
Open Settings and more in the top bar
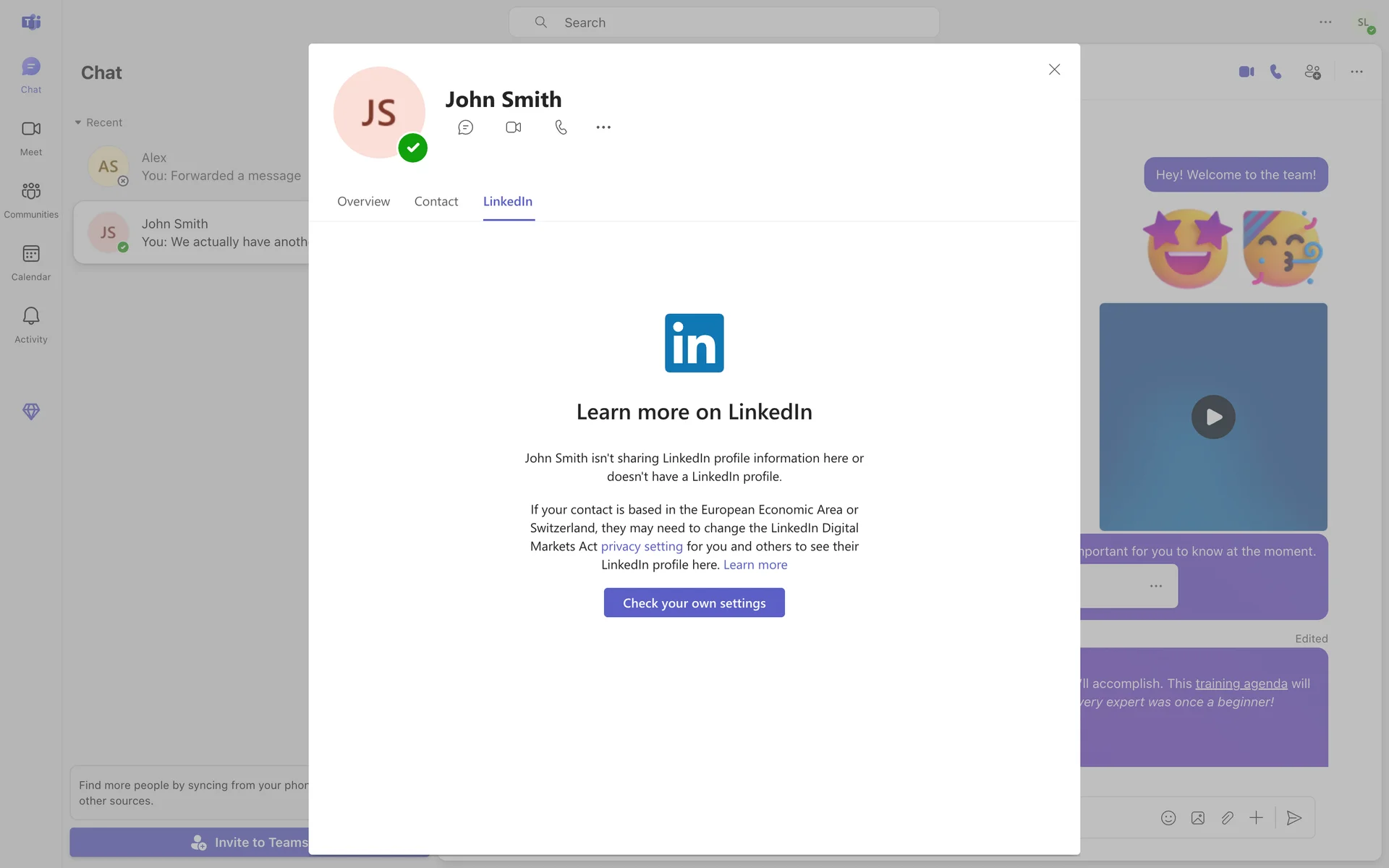click(x=1325, y=22)
